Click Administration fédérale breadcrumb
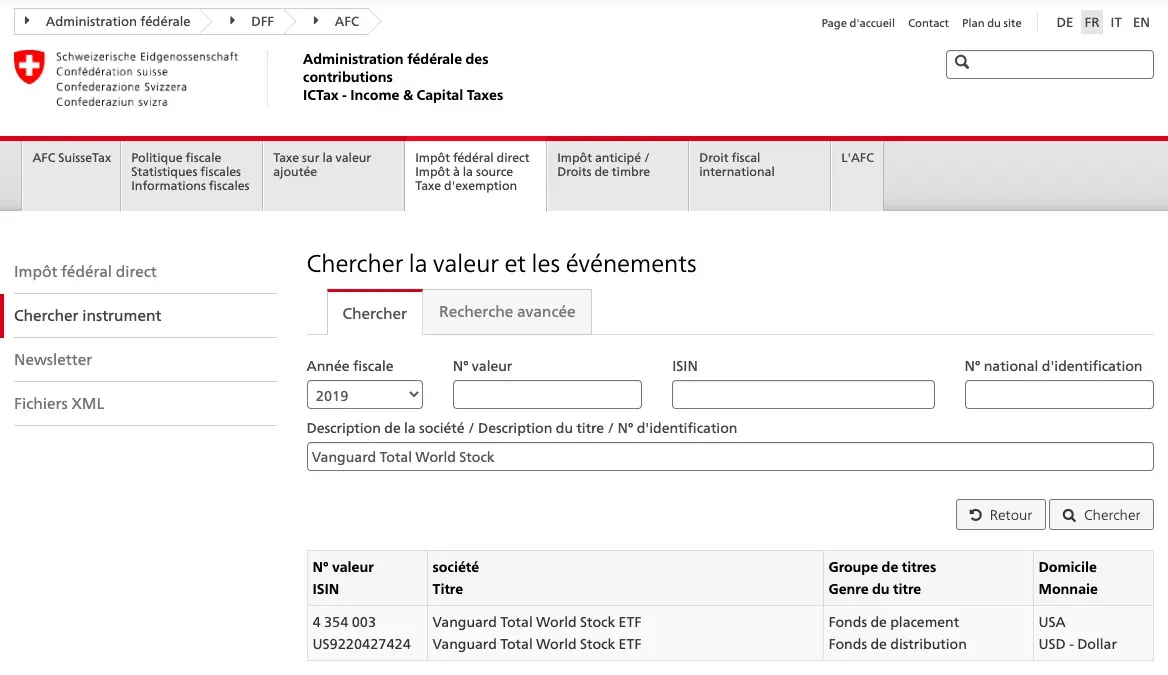The height and width of the screenshot is (675, 1168). coord(118,22)
